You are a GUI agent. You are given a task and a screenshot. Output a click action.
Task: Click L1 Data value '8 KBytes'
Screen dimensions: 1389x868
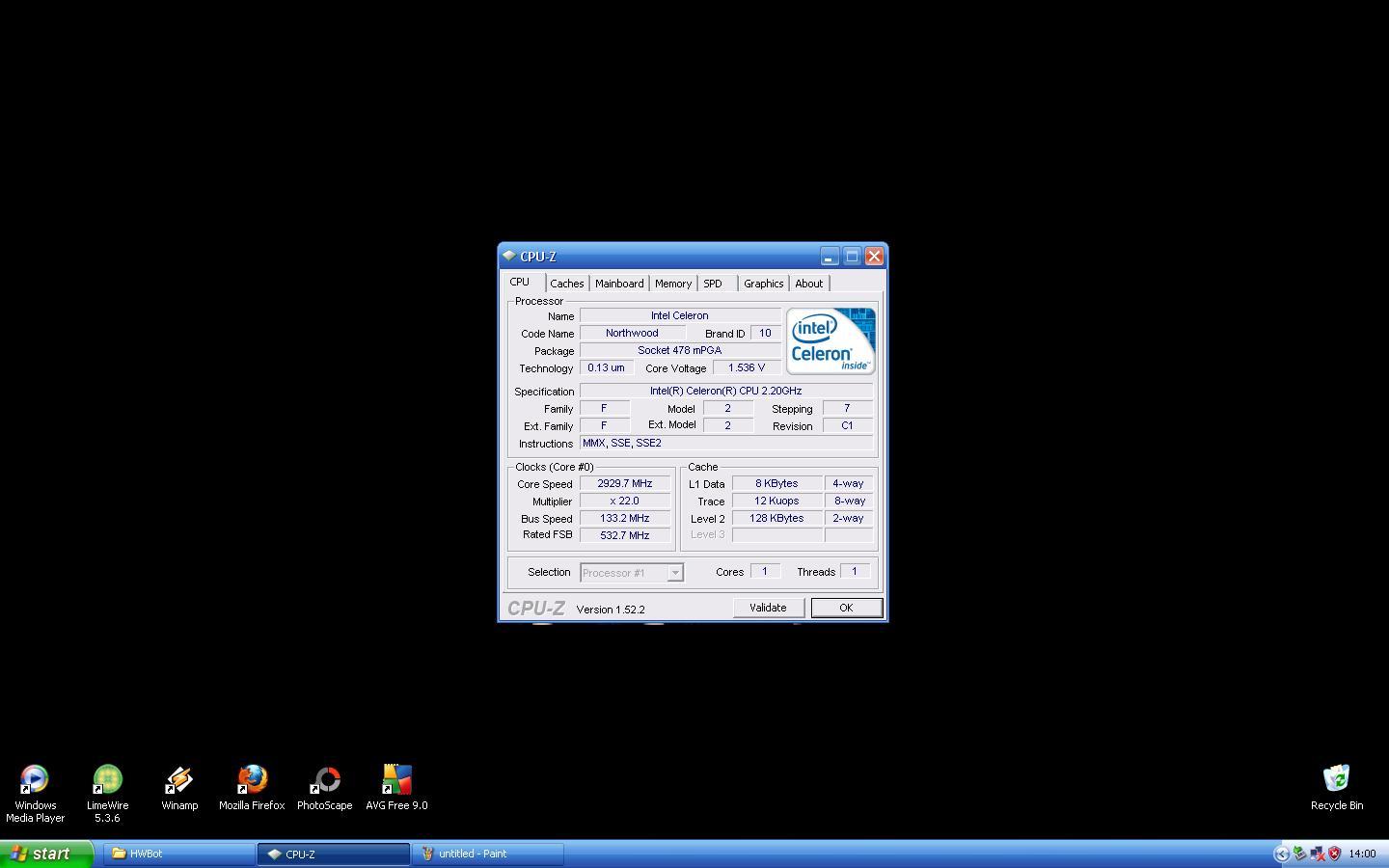tap(777, 483)
